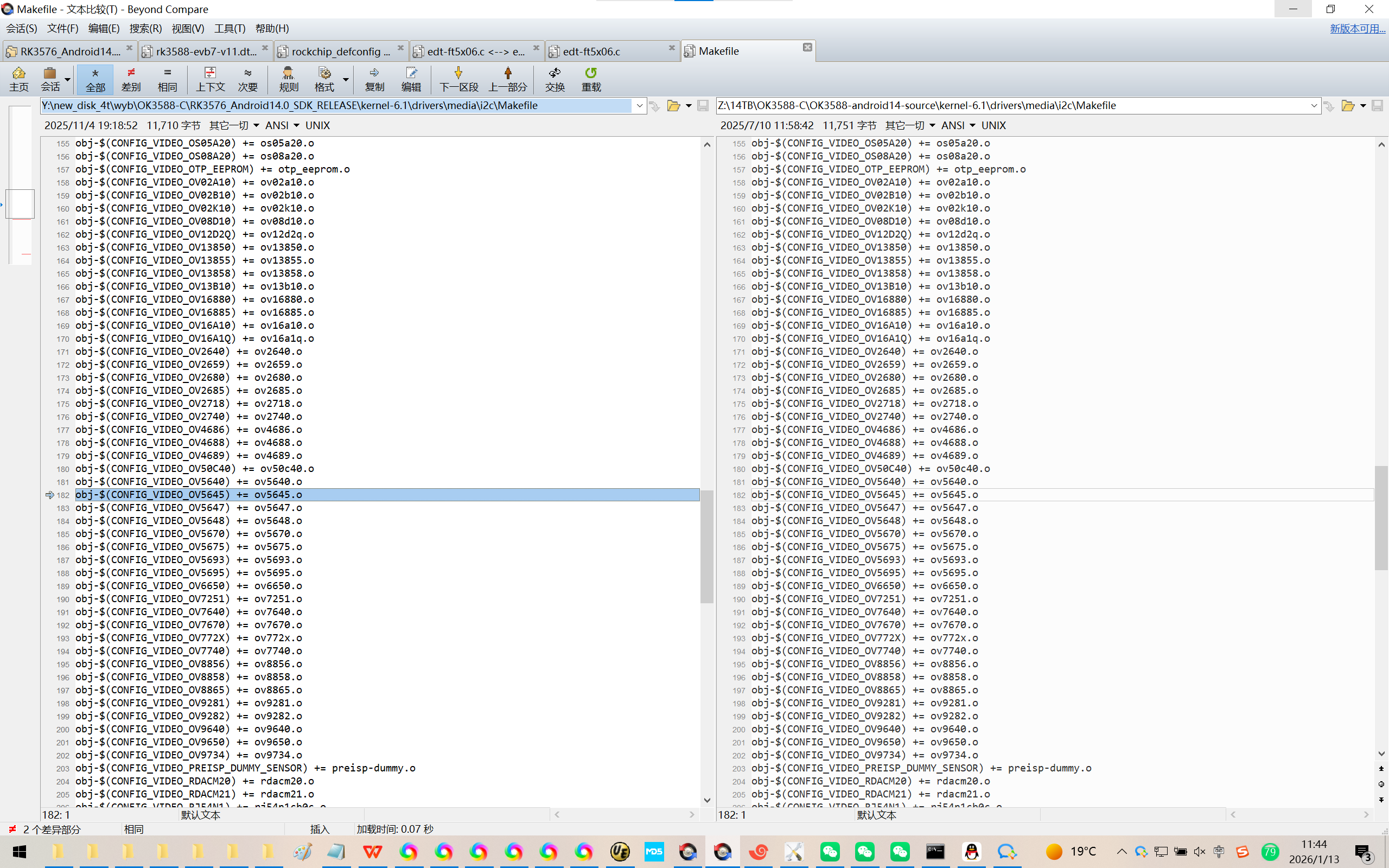This screenshot has width=1389, height=868.
Task: Open the Search (搜索) menu
Action: pyautogui.click(x=145, y=28)
